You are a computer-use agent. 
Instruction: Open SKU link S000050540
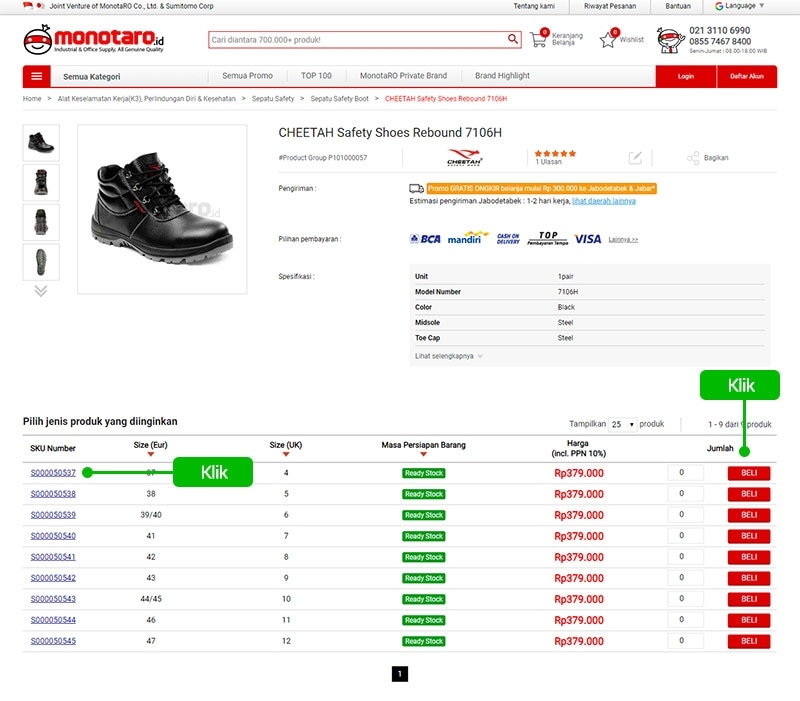tap(53, 536)
